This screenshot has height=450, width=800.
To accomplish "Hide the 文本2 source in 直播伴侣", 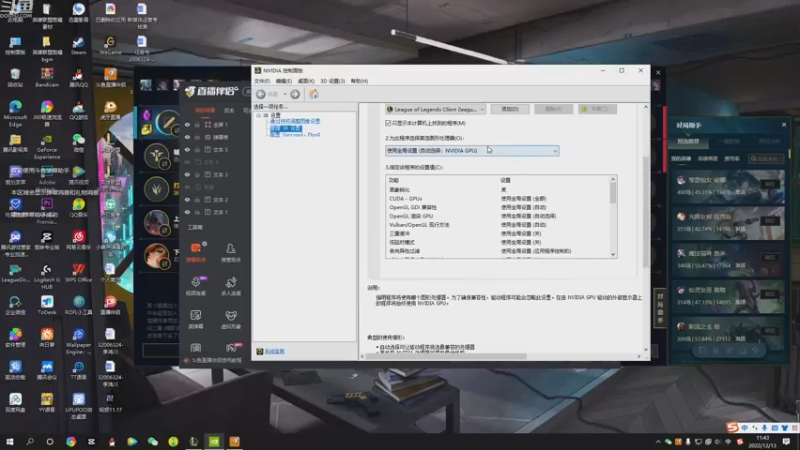I will tap(187, 199).
